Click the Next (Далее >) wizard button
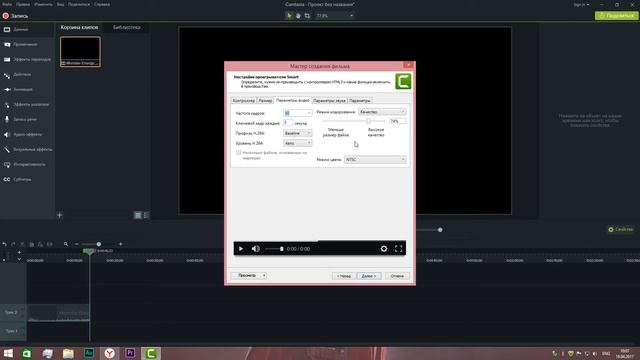This screenshot has width=640, height=360. pos(369,276)
